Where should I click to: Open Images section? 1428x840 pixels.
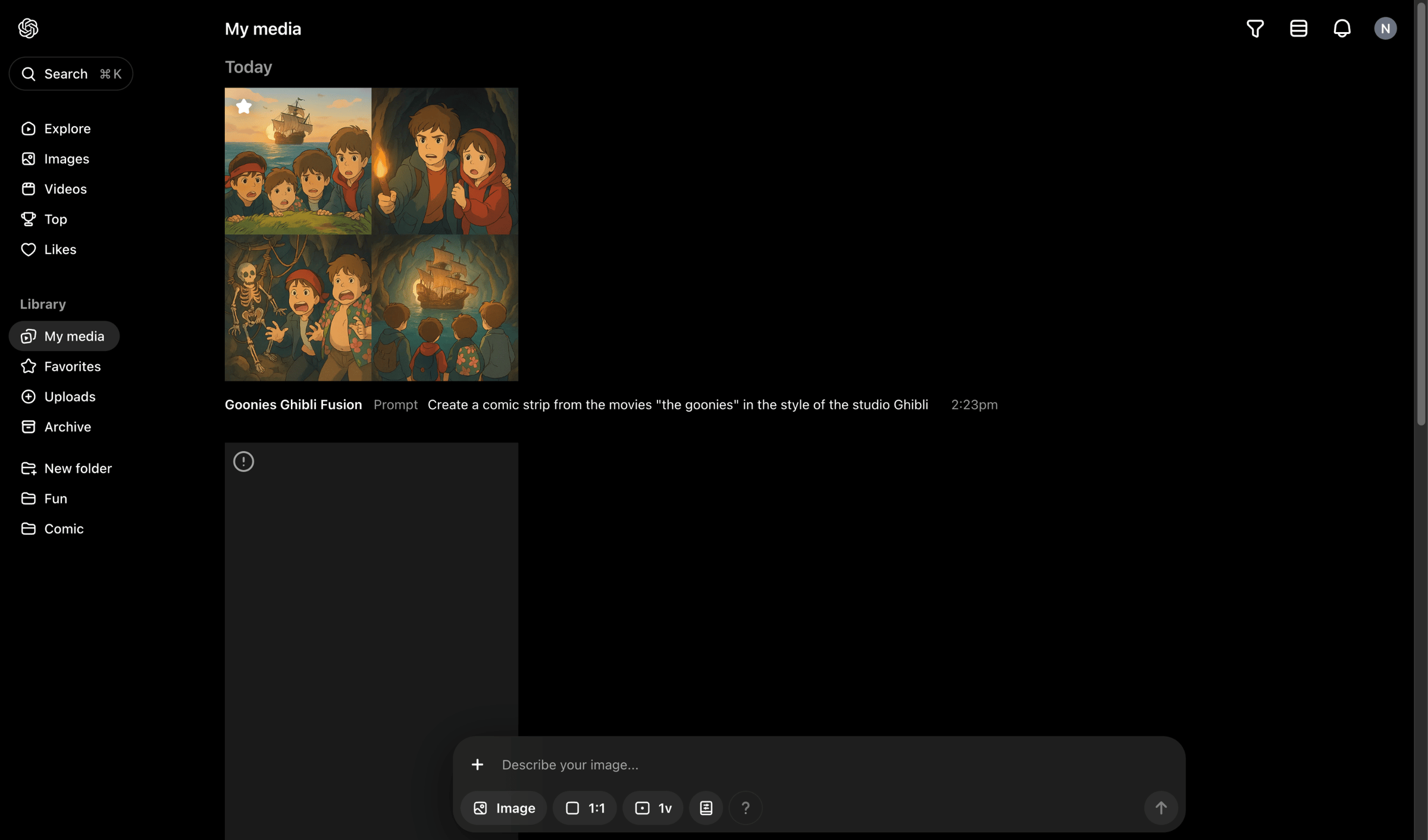(x=55, y=159)
